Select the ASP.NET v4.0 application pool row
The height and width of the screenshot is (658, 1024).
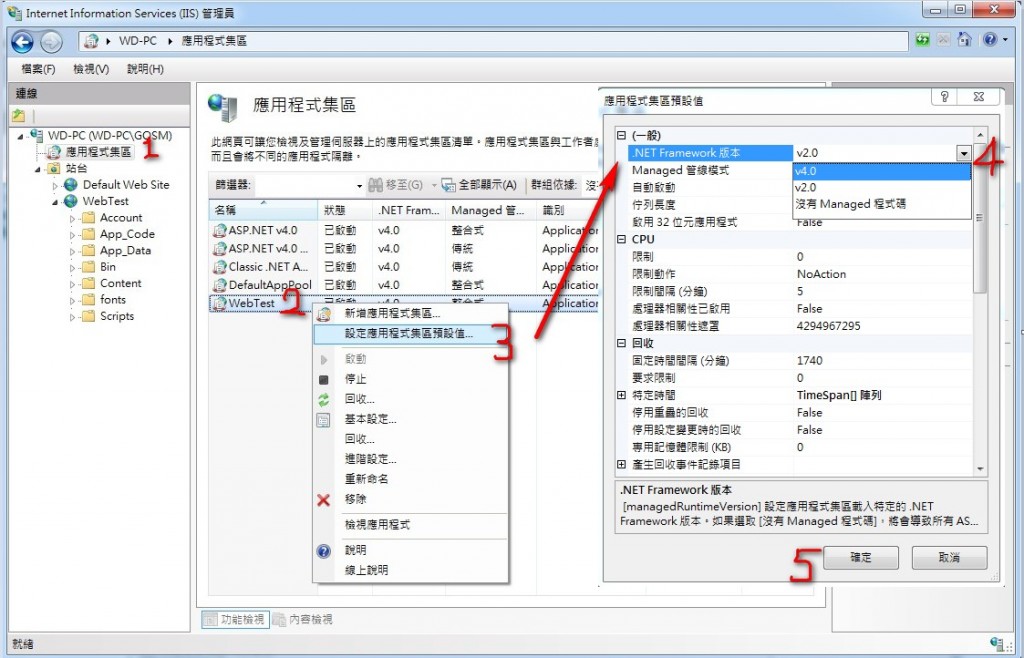pyautogui.click(x=404, y=230)
